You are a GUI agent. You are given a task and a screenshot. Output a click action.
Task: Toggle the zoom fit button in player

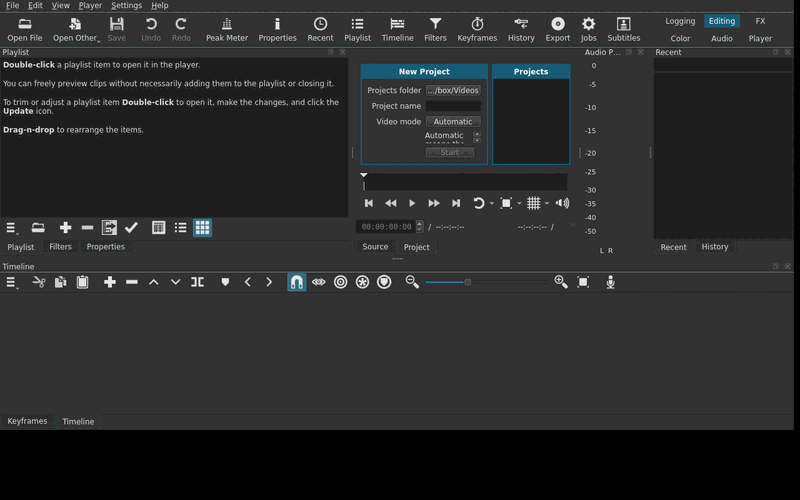(506, 203)
